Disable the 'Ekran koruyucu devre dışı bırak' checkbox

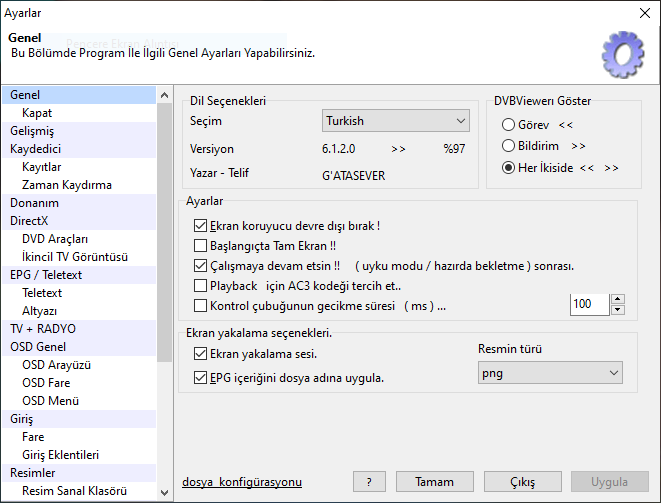pyautogui.click(x=200, y=226)
